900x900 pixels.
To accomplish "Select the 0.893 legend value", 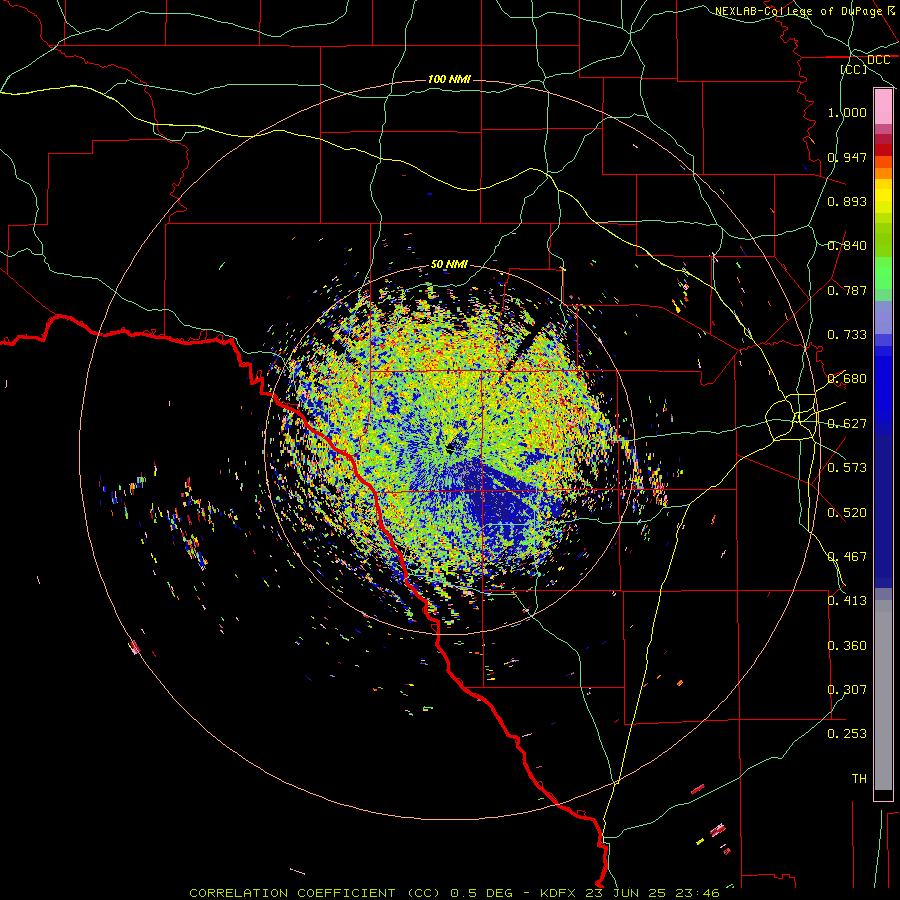I will point(847,201).
